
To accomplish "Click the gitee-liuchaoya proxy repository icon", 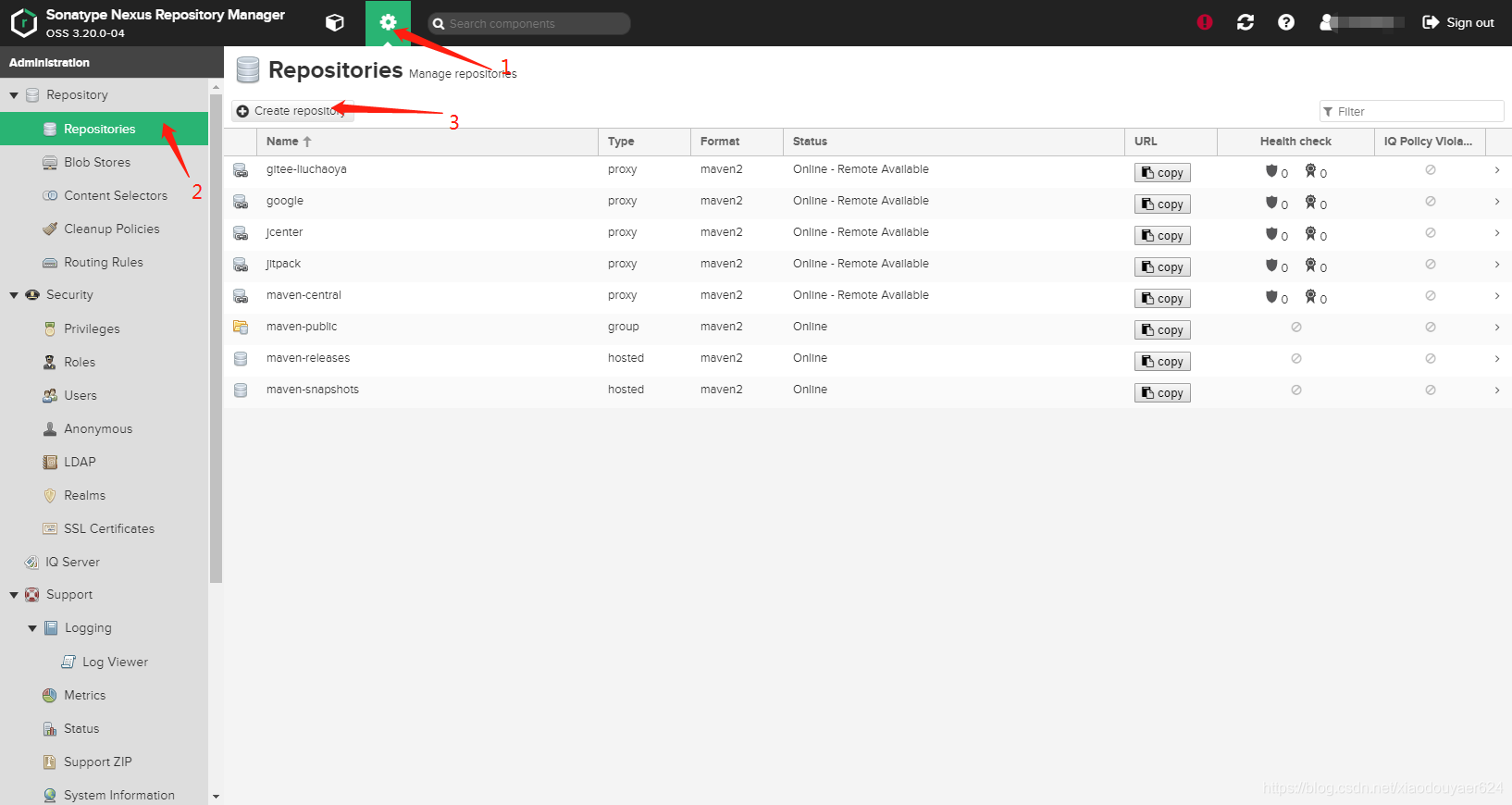I will 241,170.
